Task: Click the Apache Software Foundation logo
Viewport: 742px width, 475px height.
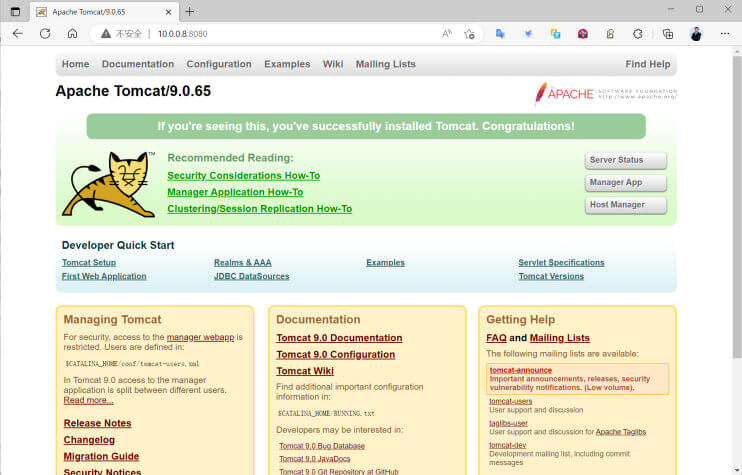Action: [606, 93]
